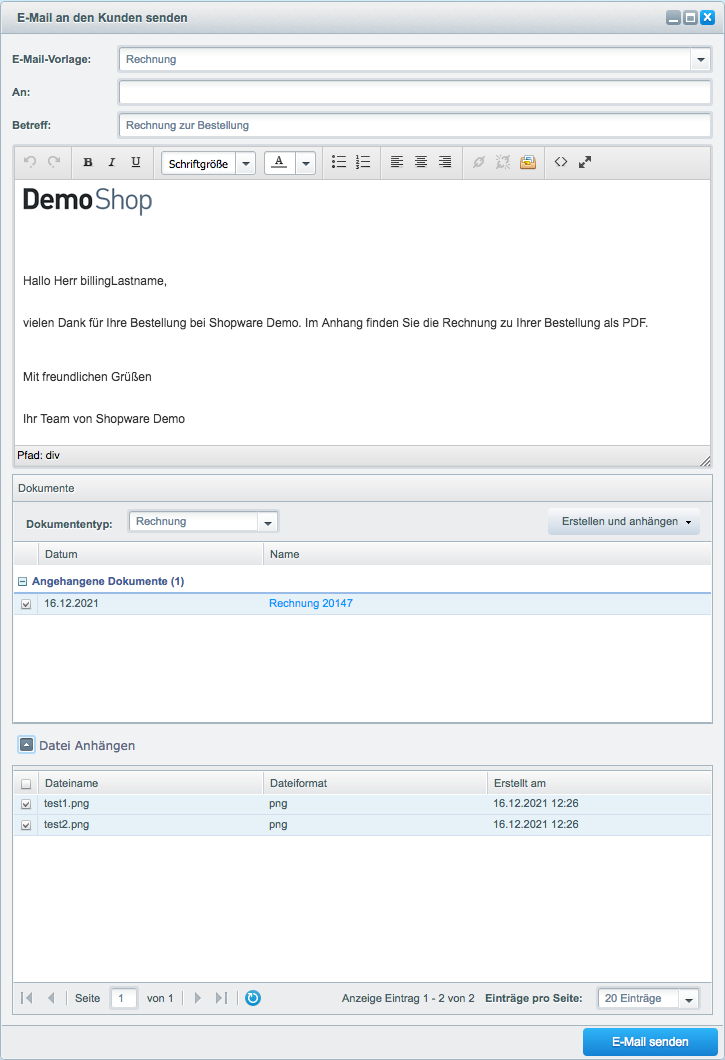Image resolution: width=725 pixels, height=1060 pixels.
Task: Open the Rechnung 20147 link
Action: pos(310,604)
